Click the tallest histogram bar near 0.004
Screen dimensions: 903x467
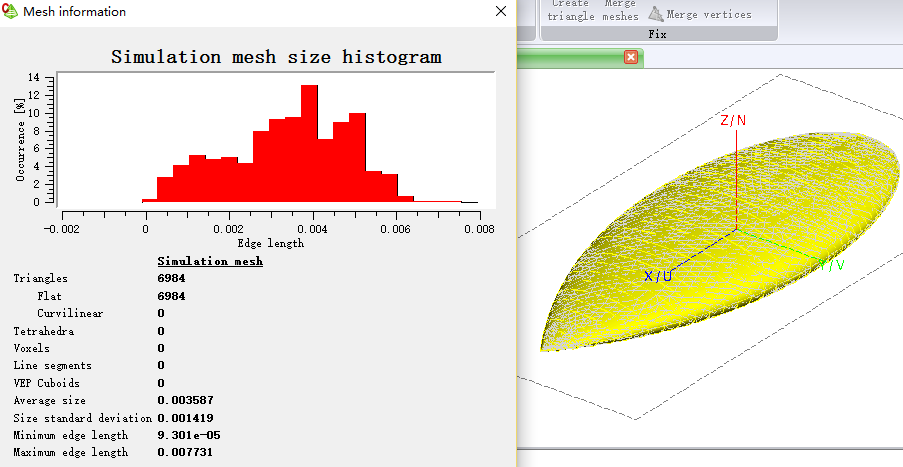click(309, 143)
